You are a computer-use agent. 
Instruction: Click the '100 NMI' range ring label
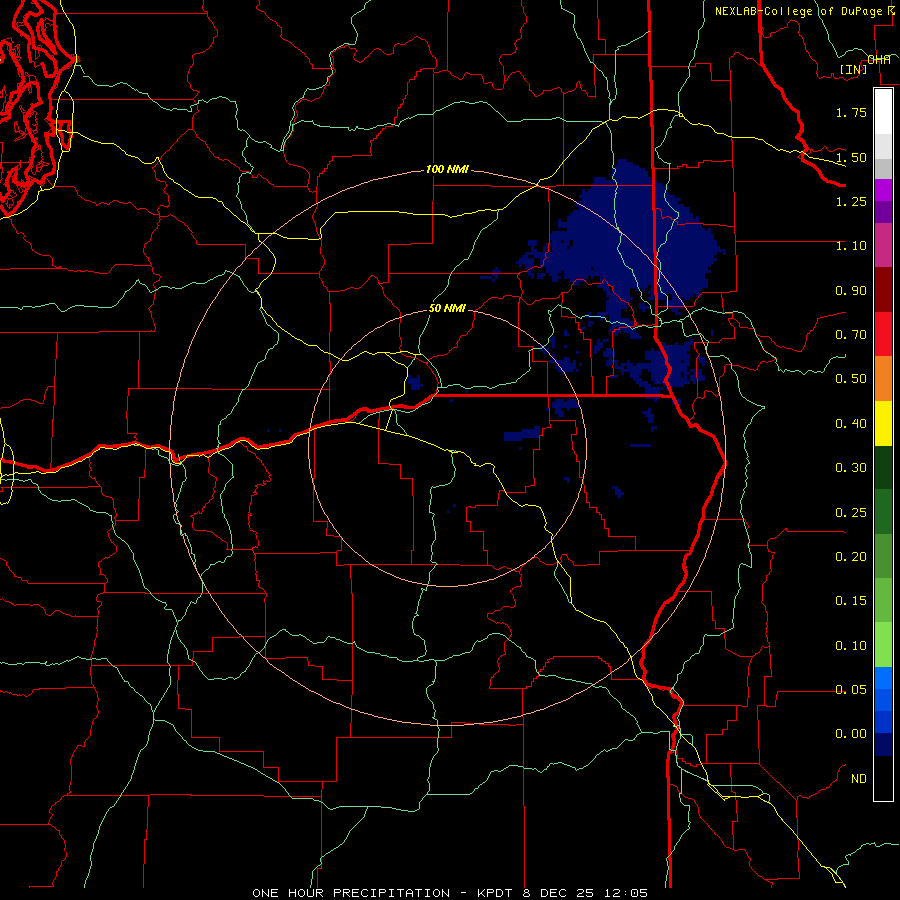tap(447, 169)
